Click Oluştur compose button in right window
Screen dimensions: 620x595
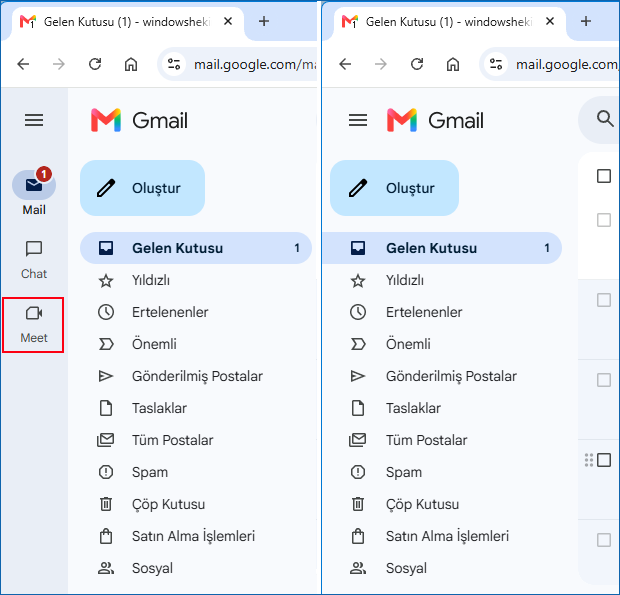394,188
